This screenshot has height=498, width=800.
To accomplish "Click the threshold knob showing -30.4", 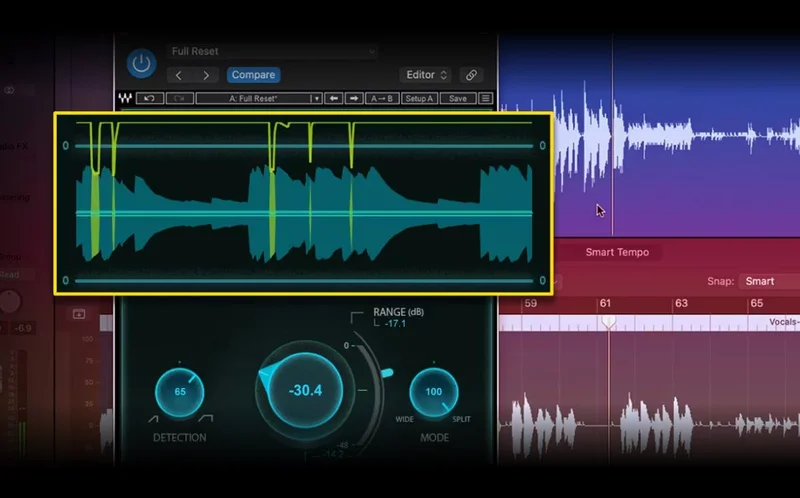I will tap(305, 390).
